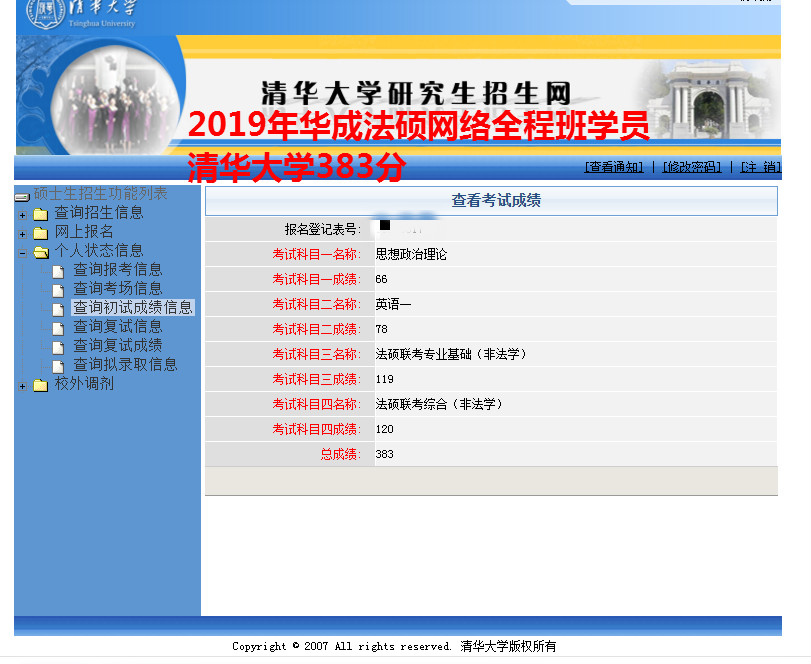Collapse the 个人状态信息 tree node
Viewport: 811px width, 664px height.
point(22,253)
